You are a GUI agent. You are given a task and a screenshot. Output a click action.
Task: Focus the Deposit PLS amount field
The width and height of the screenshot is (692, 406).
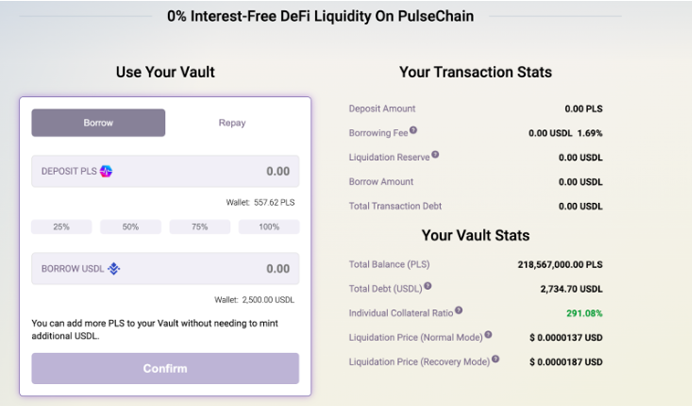(165, 171)
